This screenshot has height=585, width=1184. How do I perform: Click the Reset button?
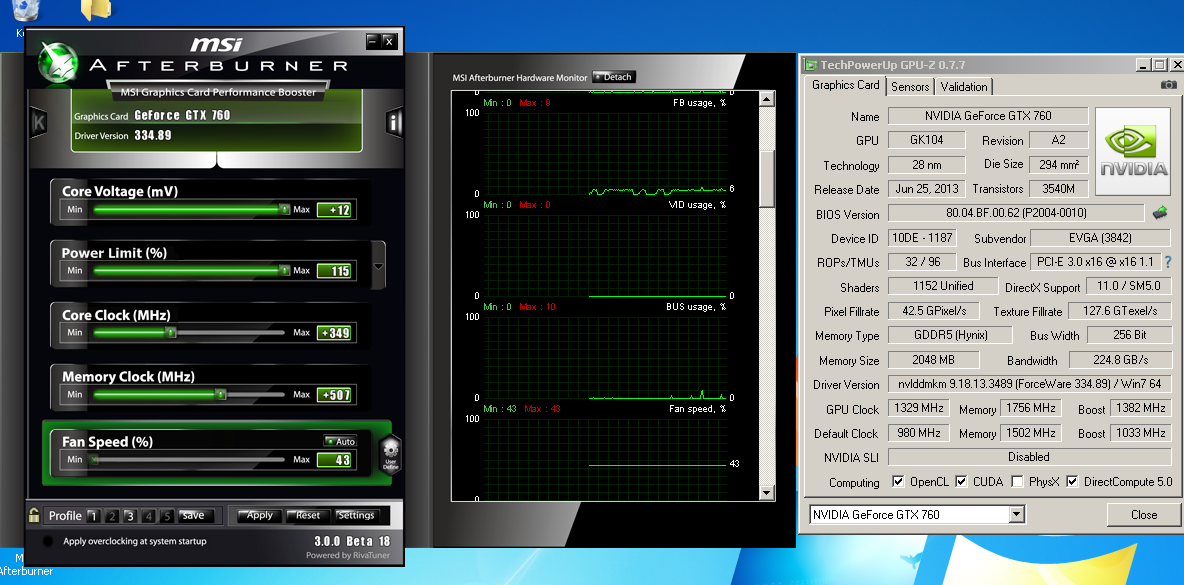[x=307, y=516]
